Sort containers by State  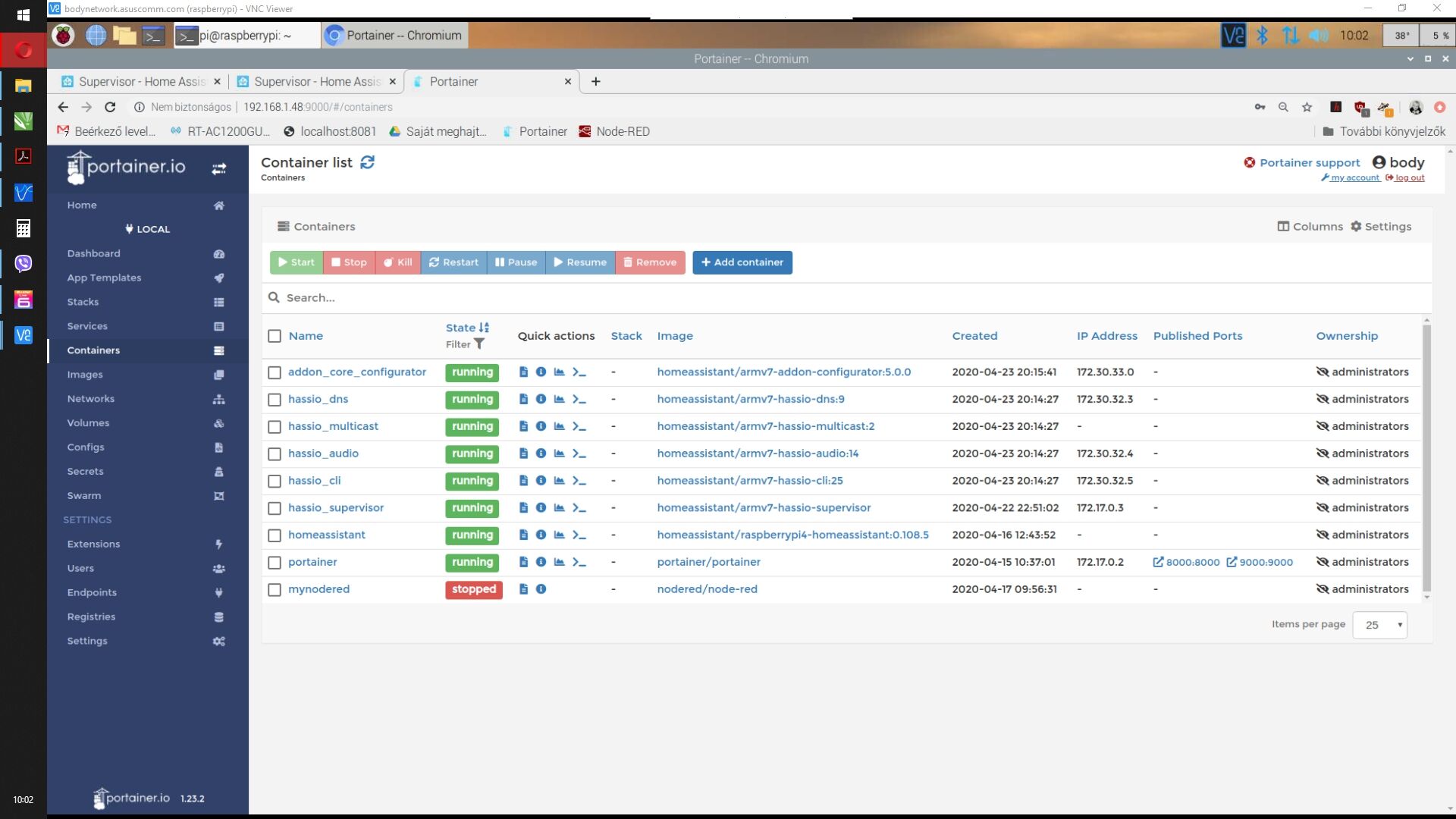click(467, 328)
